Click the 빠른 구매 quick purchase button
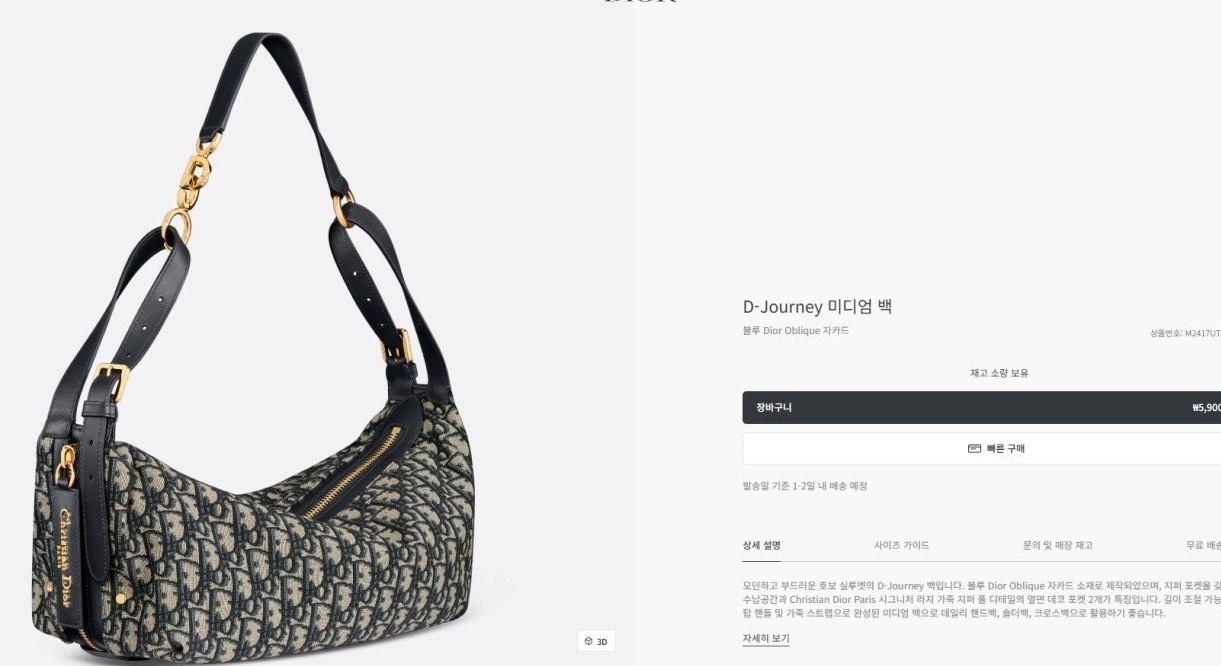This screenshot has width=1221, height=666. pyautogui.click(x=981, y=449)
